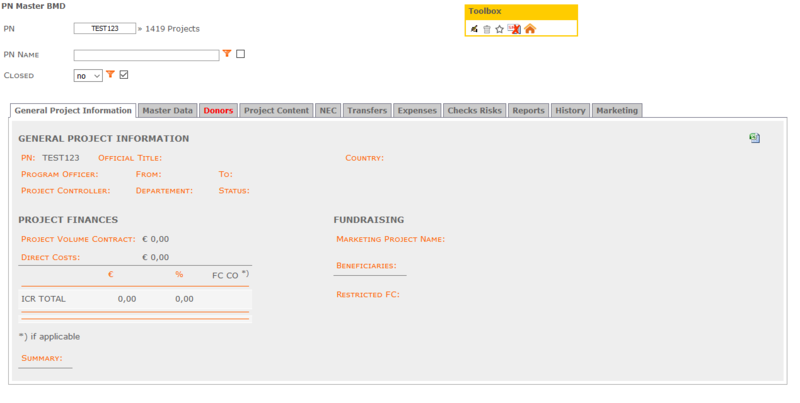The width and height of the screenshot is (800, 403).
Task: Click the star favorite icon in Toolbox
Action: (x=500, y=29)
